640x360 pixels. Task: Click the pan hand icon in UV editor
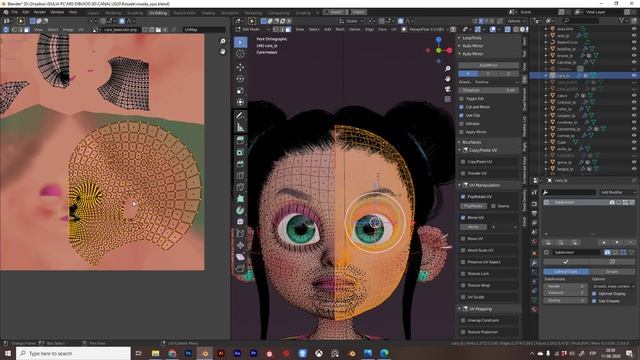click(222, 51)
